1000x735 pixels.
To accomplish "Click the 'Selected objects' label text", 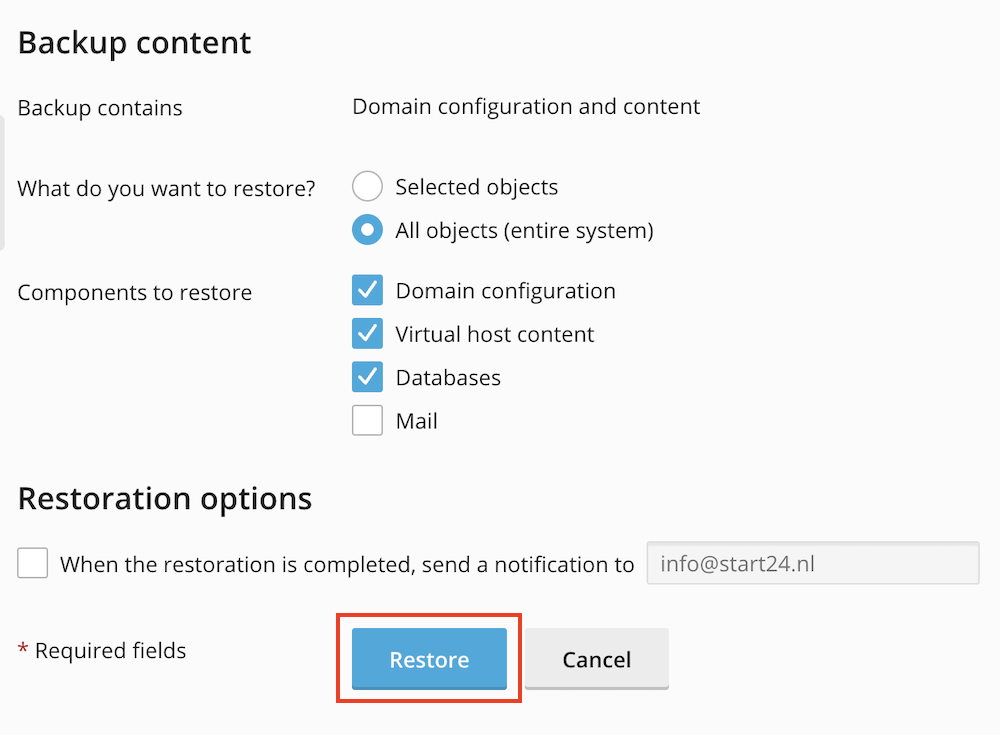I will [x=476, y=187].
